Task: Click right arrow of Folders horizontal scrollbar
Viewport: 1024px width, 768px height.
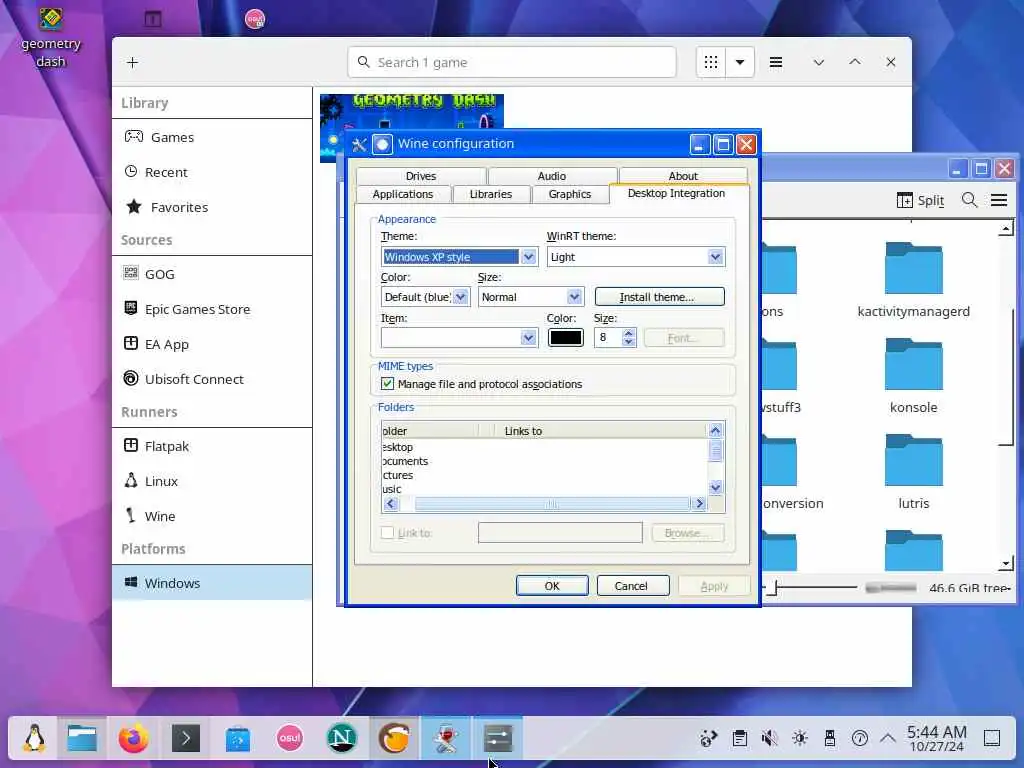Action: 699,504
